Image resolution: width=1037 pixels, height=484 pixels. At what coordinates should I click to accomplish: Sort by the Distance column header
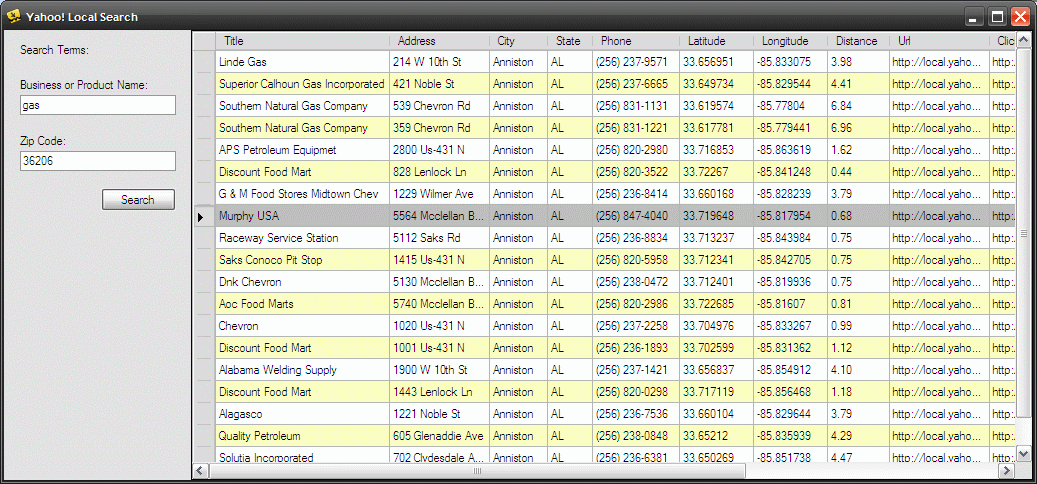point(858,41)
